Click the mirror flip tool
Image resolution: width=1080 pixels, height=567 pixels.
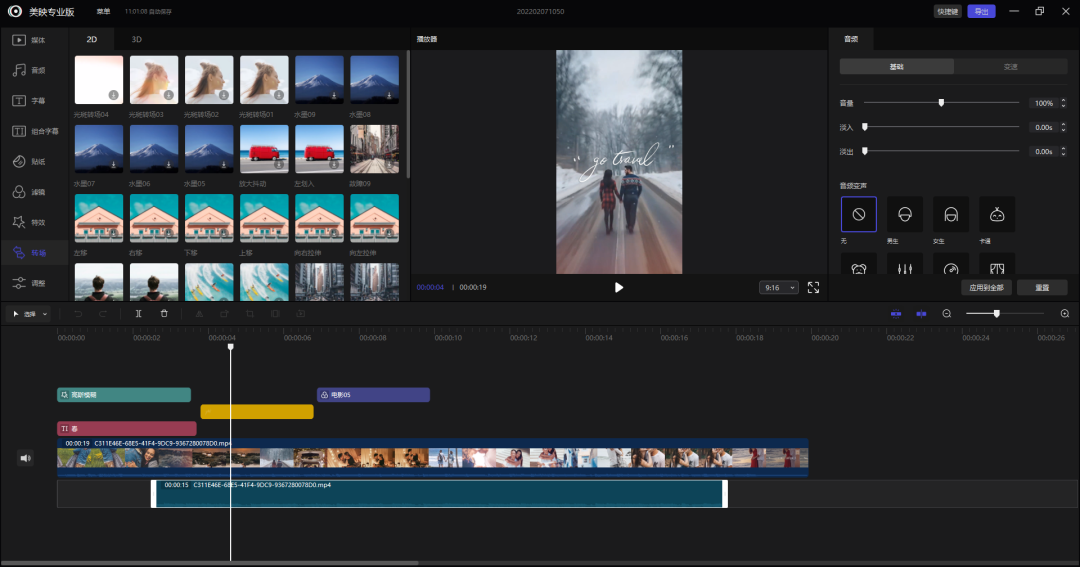tap(199, 313)
